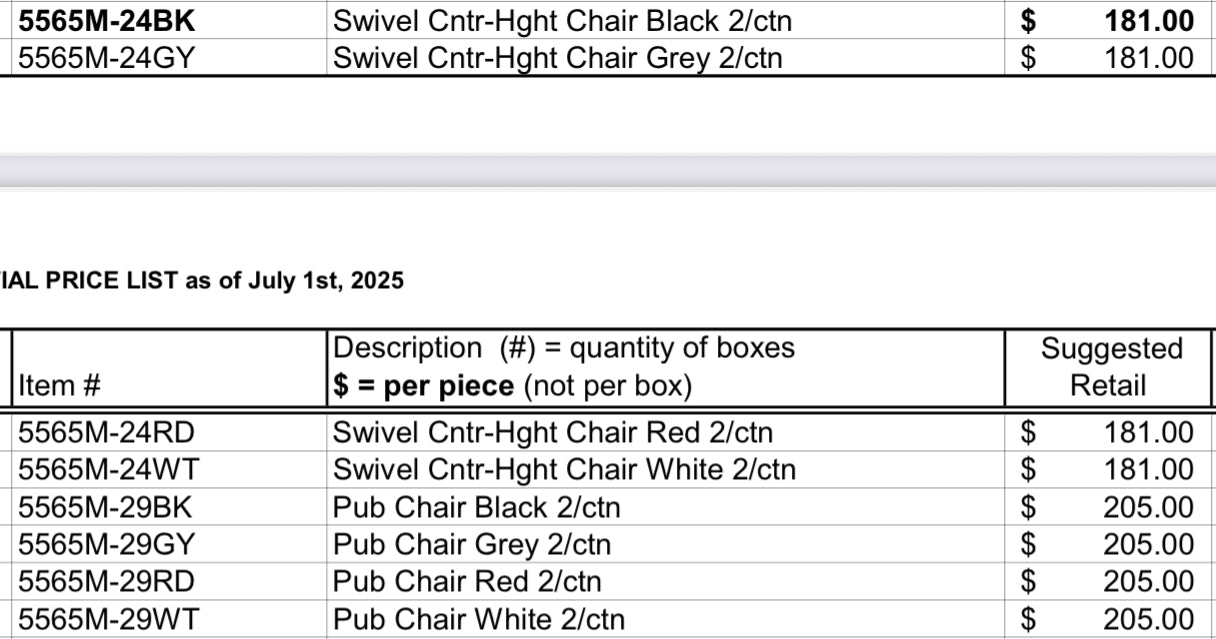
Task: Select the Pub Chair White description
Action: pos(479,619)
